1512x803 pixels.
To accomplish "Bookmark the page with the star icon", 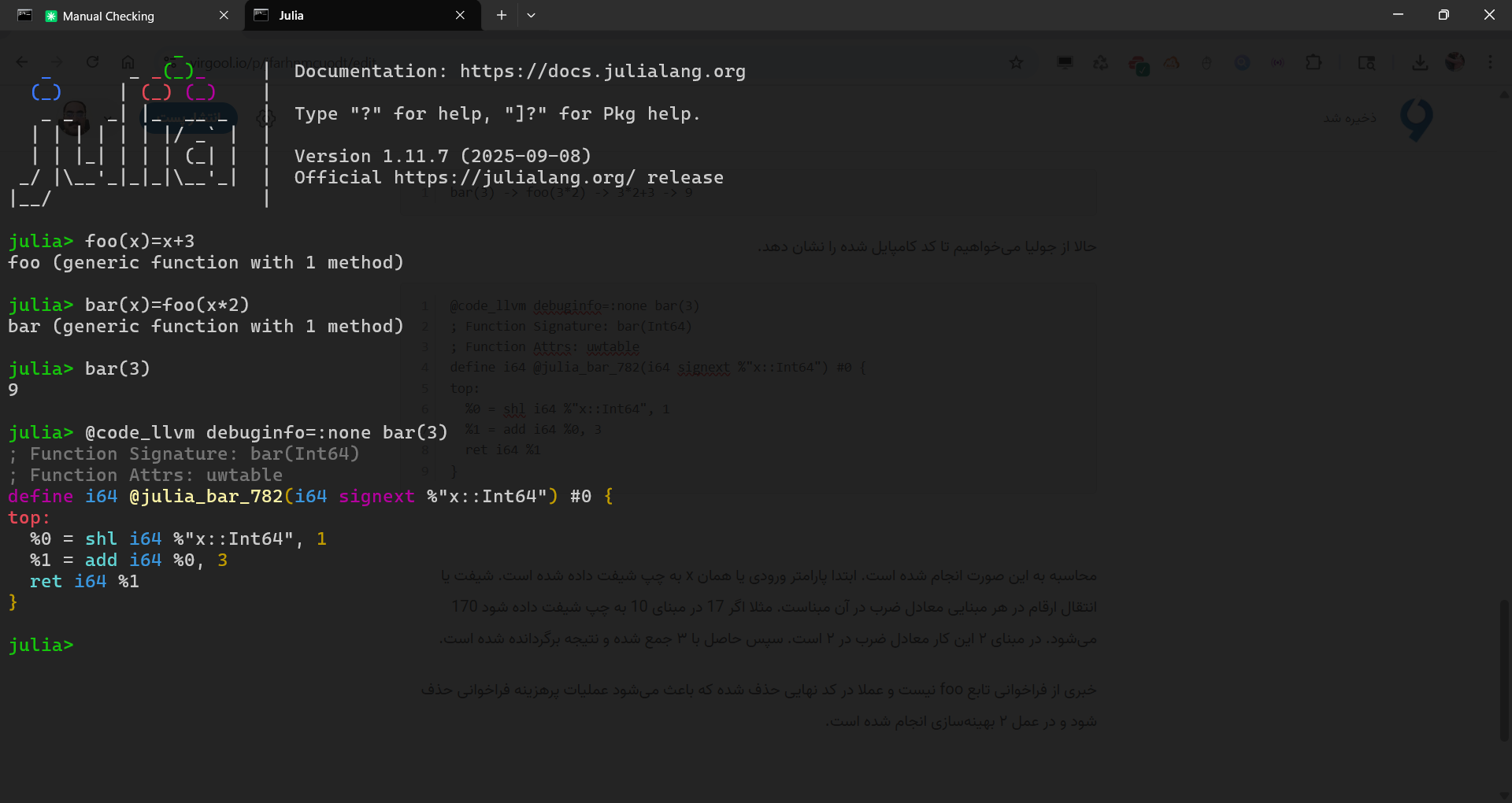I will tap(1016, 62).
